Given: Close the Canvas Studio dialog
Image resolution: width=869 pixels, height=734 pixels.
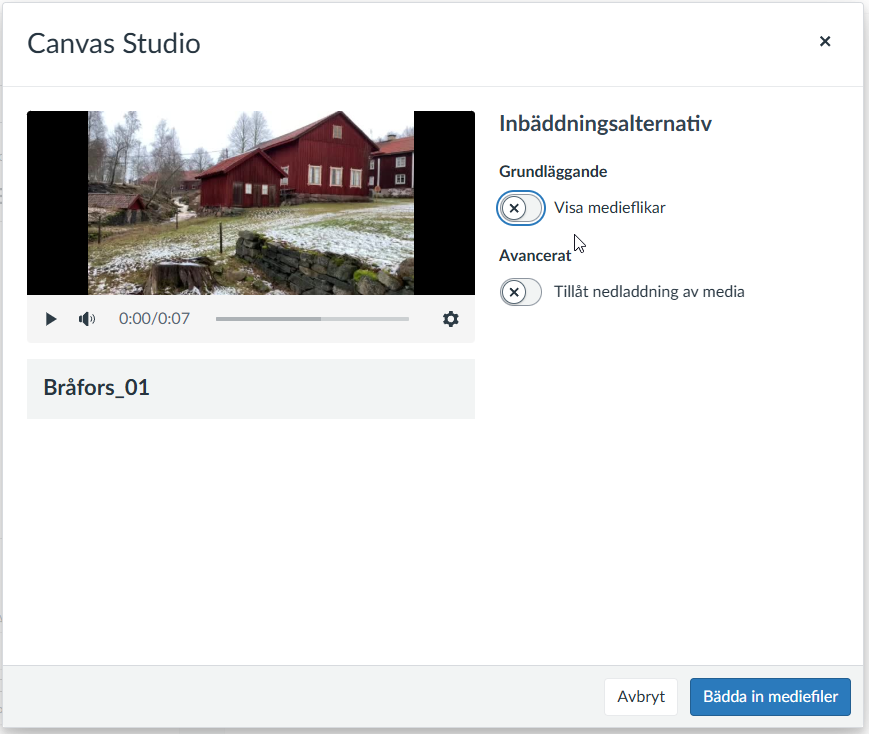Looking at the screenshot, I should coord(825,41).
